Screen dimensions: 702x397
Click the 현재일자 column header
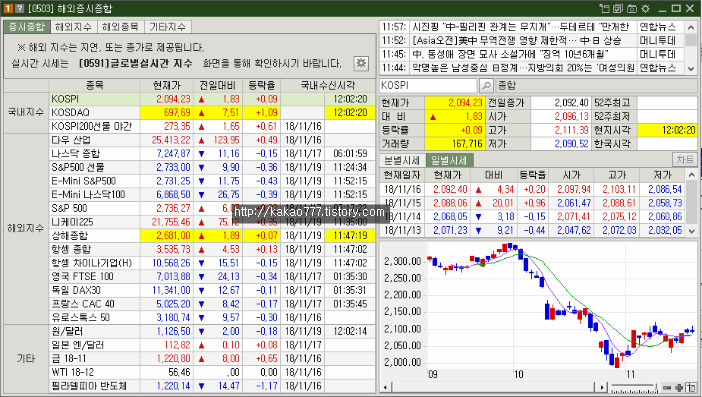coord(402,175)
